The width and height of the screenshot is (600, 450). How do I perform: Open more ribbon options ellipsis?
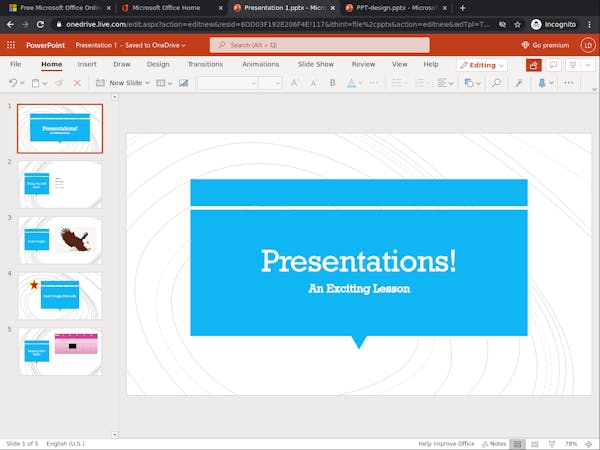pyautogui.click(x=569, y=83)
